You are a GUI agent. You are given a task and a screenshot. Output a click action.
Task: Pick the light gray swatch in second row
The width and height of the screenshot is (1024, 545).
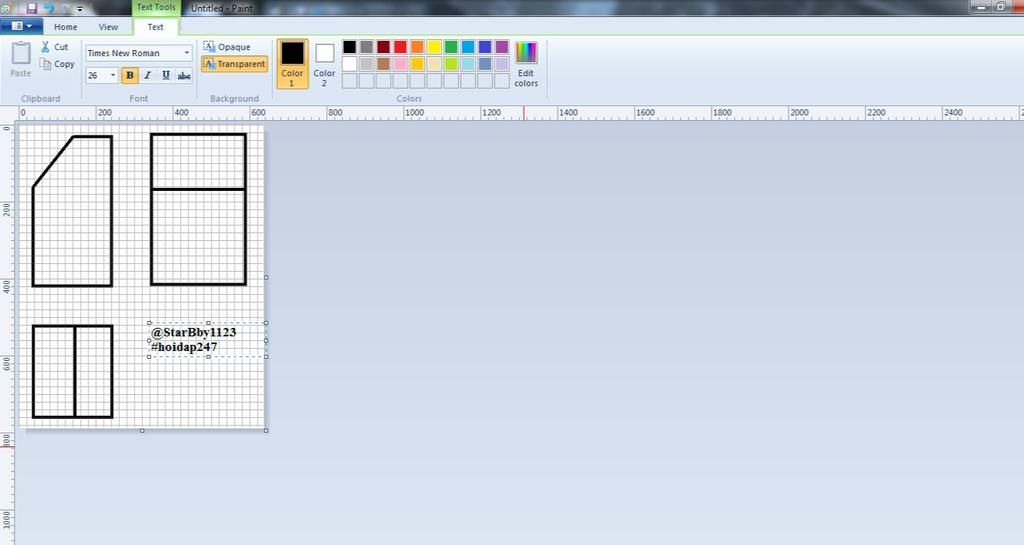click(366, 64)
